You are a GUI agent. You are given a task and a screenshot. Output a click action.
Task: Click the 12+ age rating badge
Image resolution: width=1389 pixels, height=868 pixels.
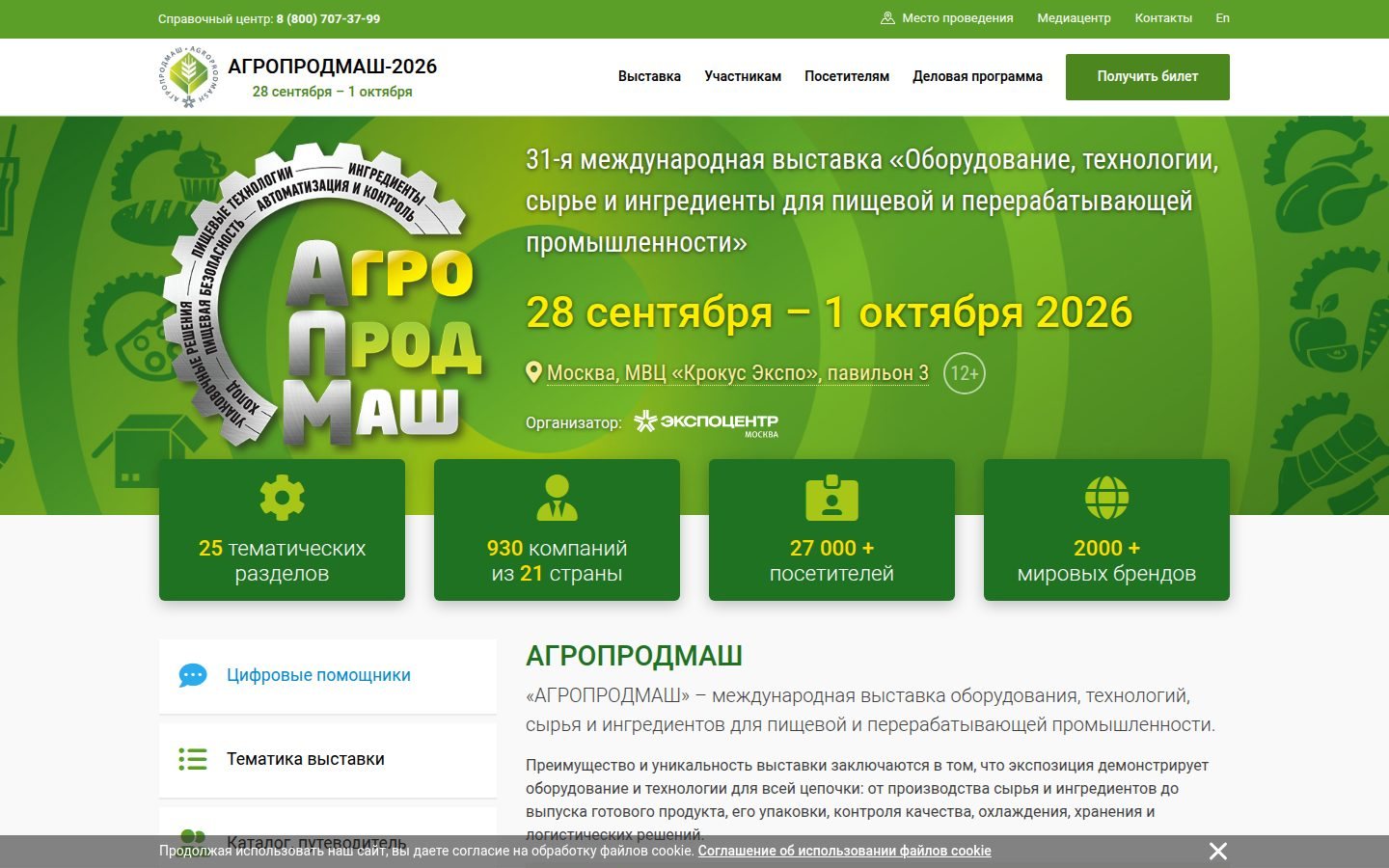coord(965,373)
